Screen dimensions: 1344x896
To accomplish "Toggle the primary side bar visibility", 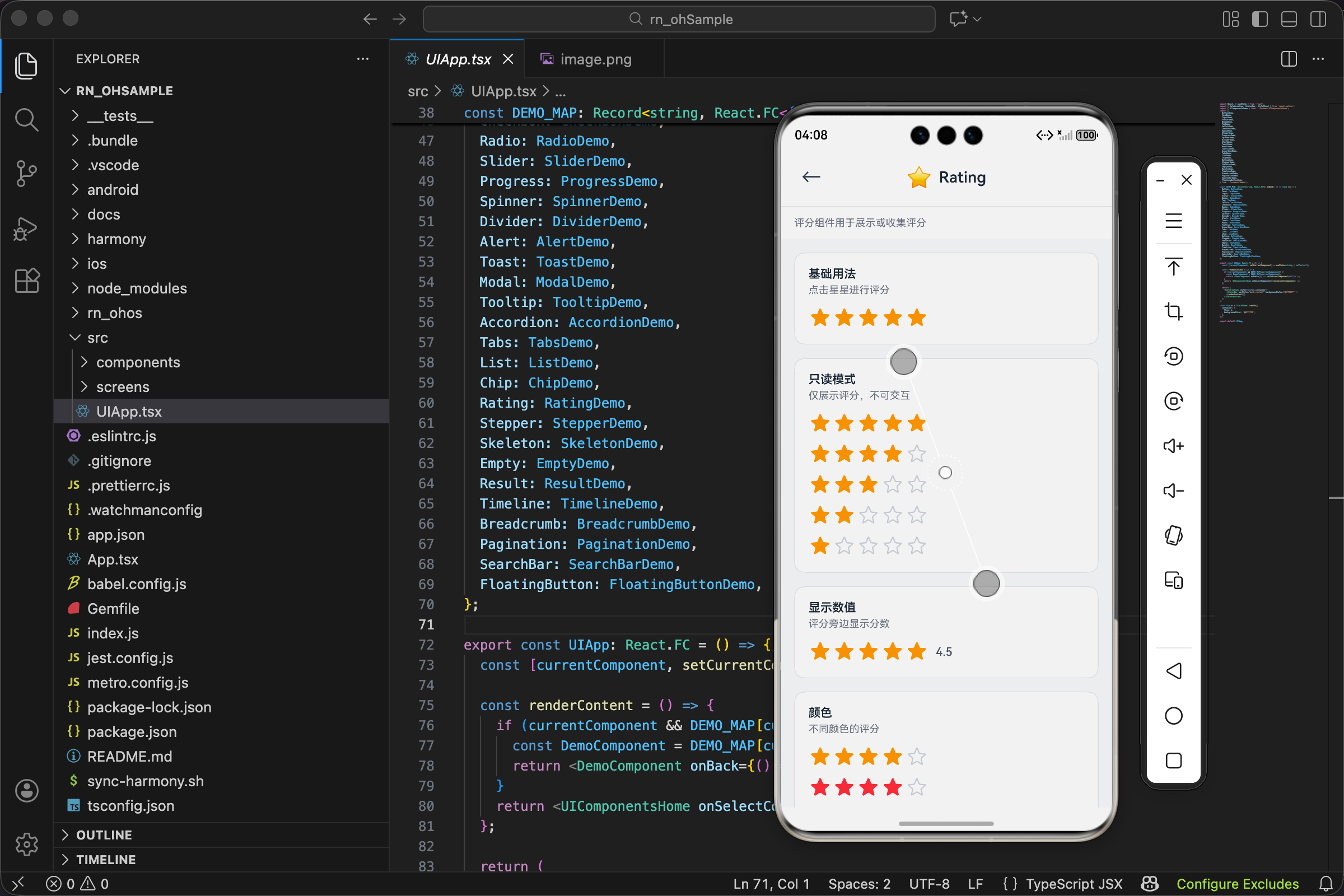I will (x=1259, y=20).
